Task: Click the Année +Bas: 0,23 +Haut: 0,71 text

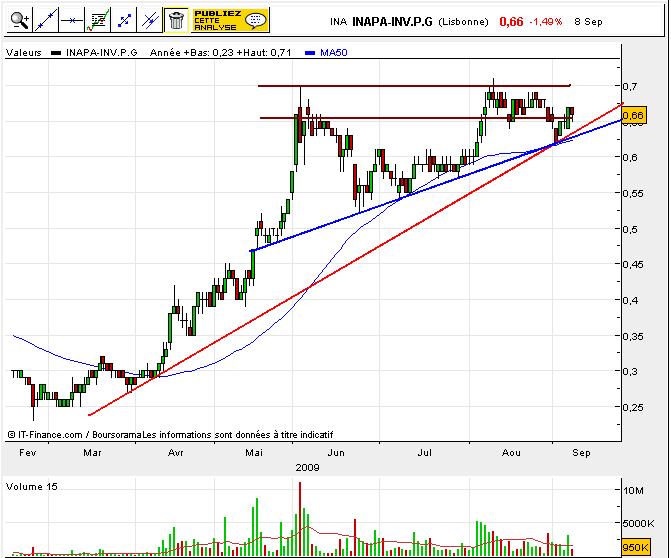Action: click(220, 53)
